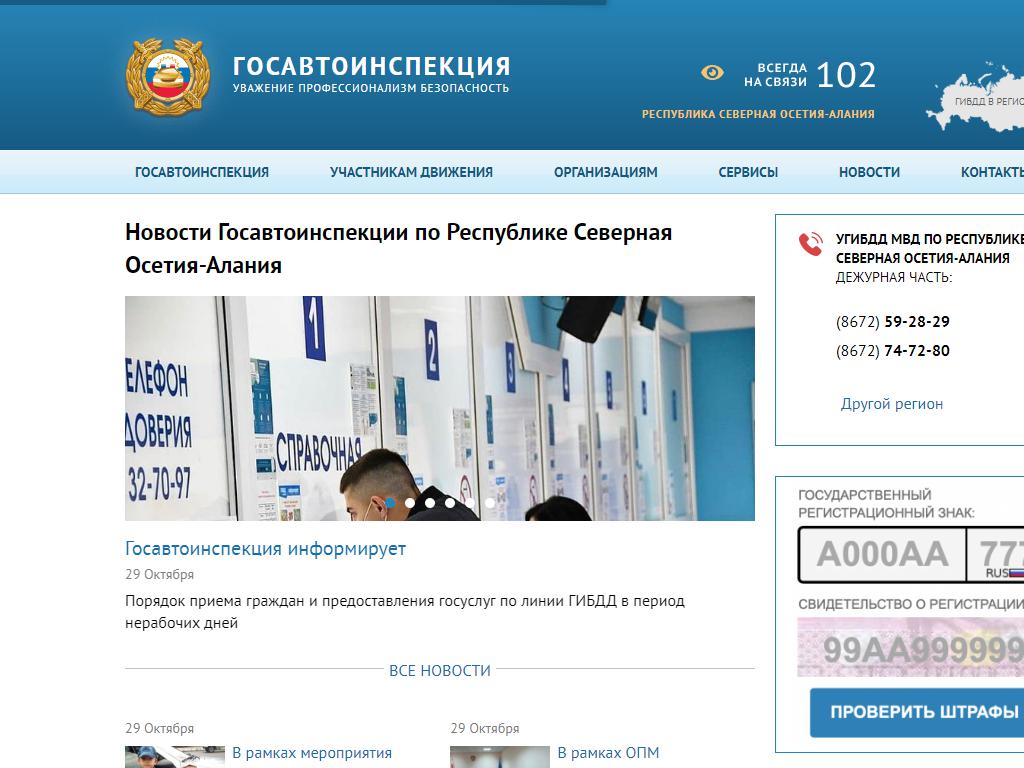Select the last carousel slide dot
Image resolution: width=1024 pixels, height=768 pixels.
point(490,503)
